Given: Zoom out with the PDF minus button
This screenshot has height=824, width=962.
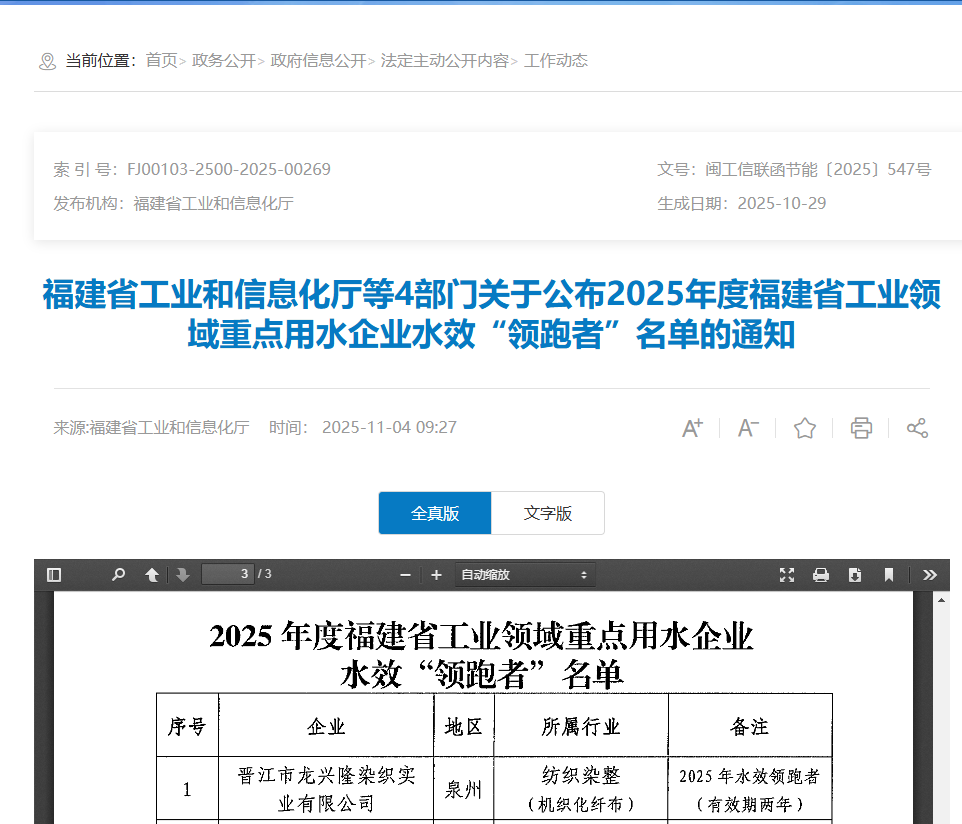Looking at the screenshot, I should [x=405, y=575].
